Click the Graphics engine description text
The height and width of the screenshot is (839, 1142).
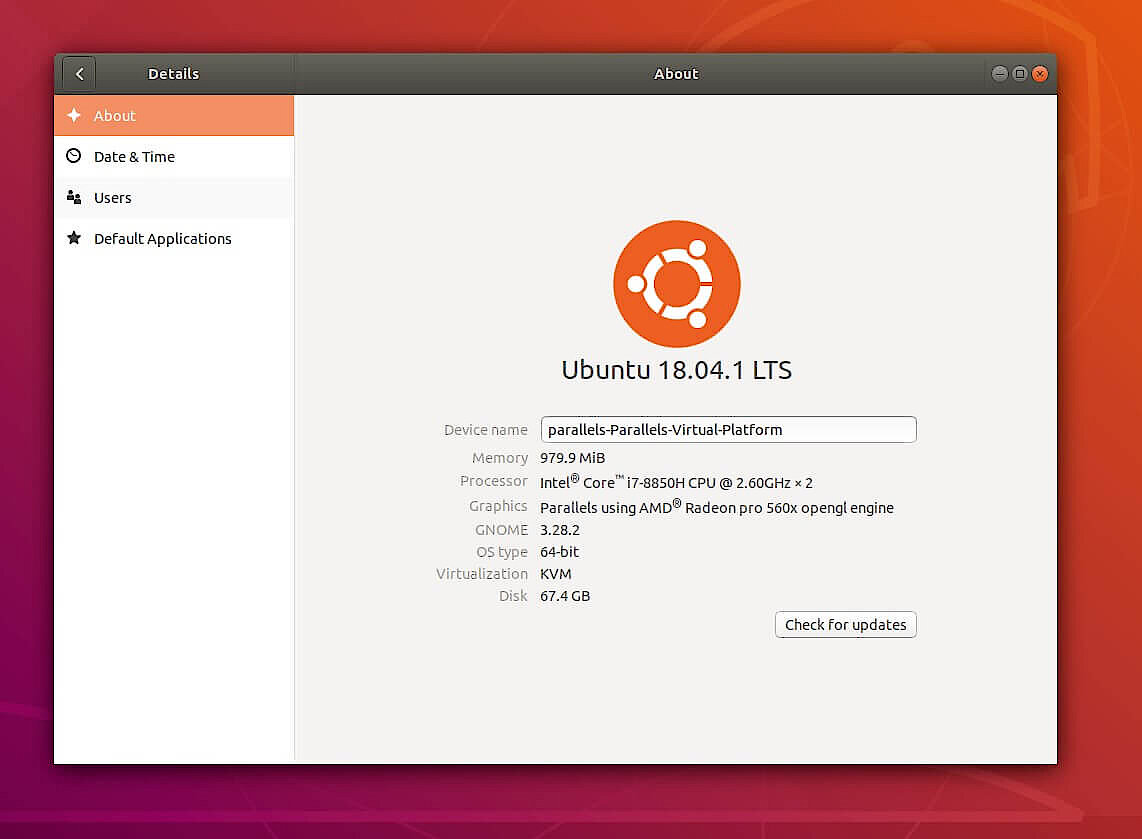pyautogui.click(x=716, y=507)
